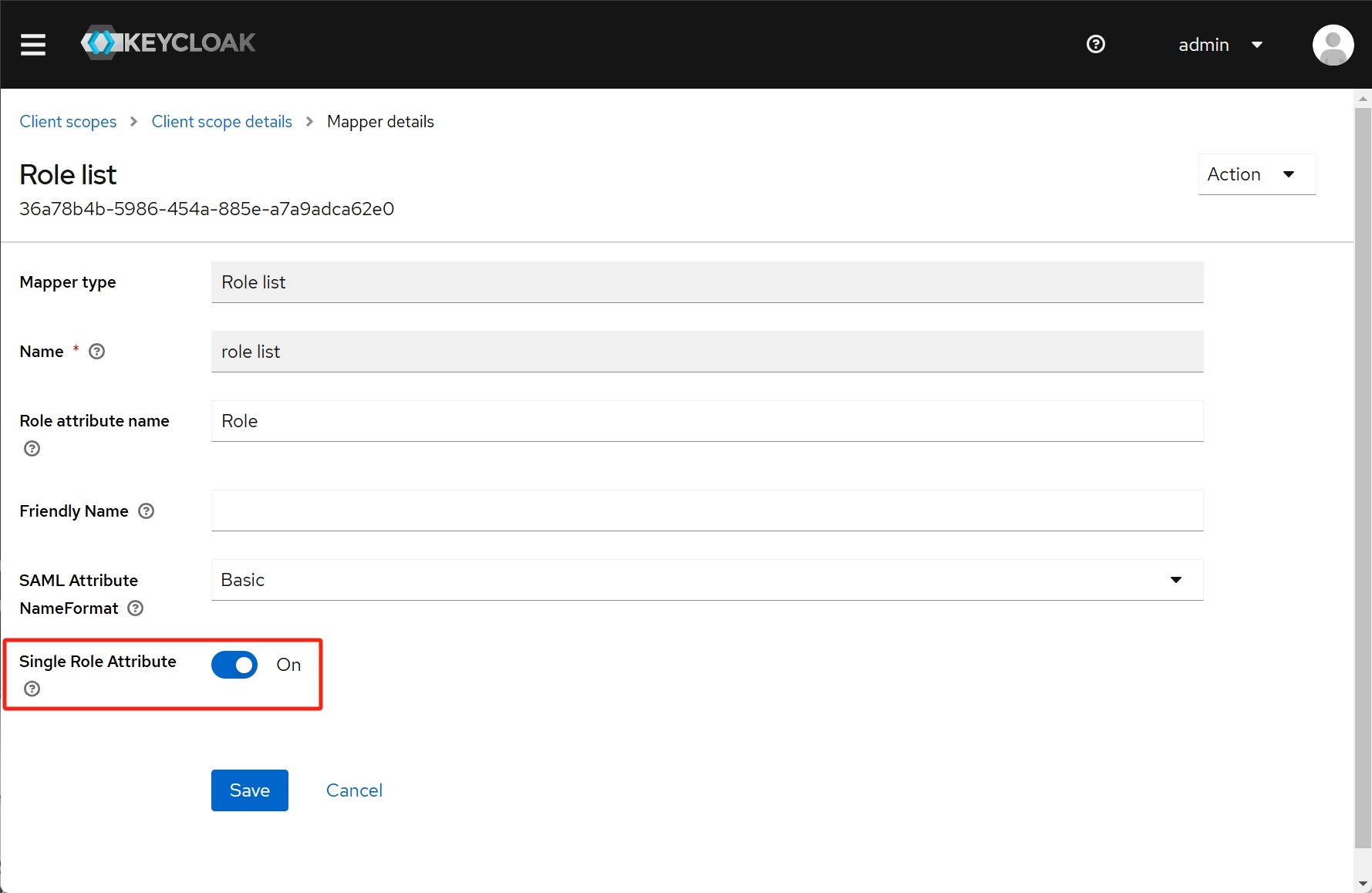Click the Keycloak logo
The width and height of the screenshot is (1372, 893).
click(168, 43)
